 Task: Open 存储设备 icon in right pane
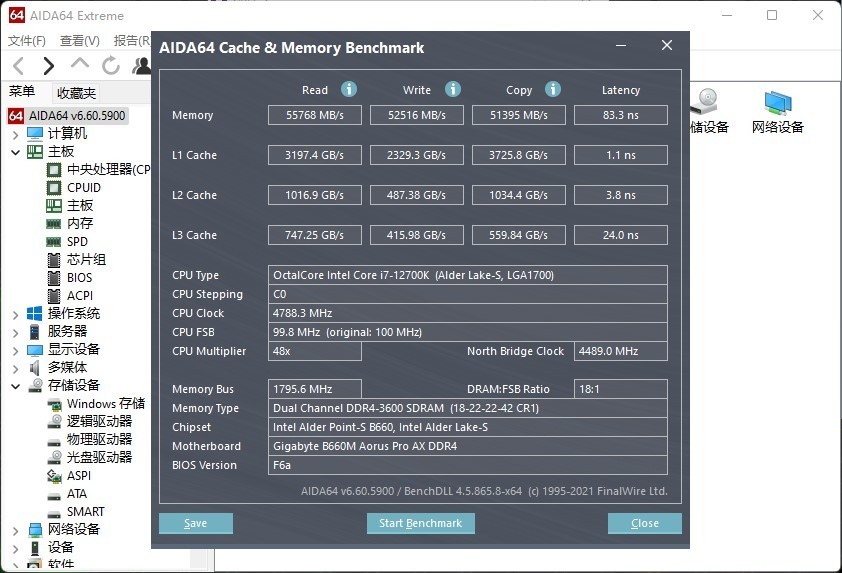(709, 112)
